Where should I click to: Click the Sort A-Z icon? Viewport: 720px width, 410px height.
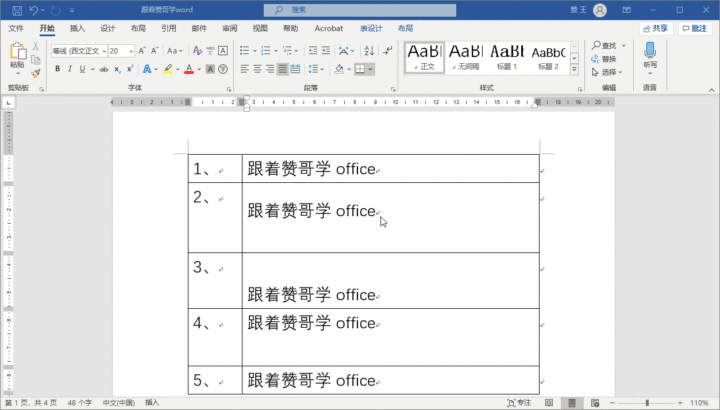[x=369, y=51]
